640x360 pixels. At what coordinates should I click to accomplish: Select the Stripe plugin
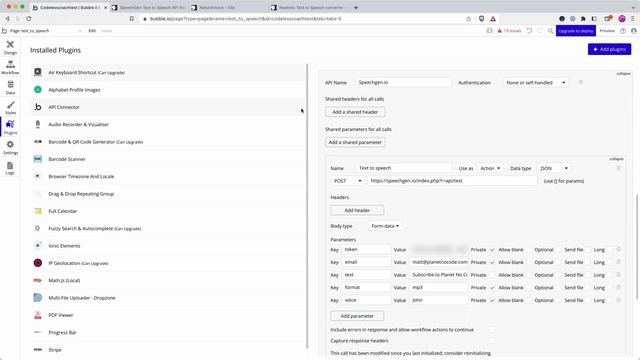tap(168, 350)
